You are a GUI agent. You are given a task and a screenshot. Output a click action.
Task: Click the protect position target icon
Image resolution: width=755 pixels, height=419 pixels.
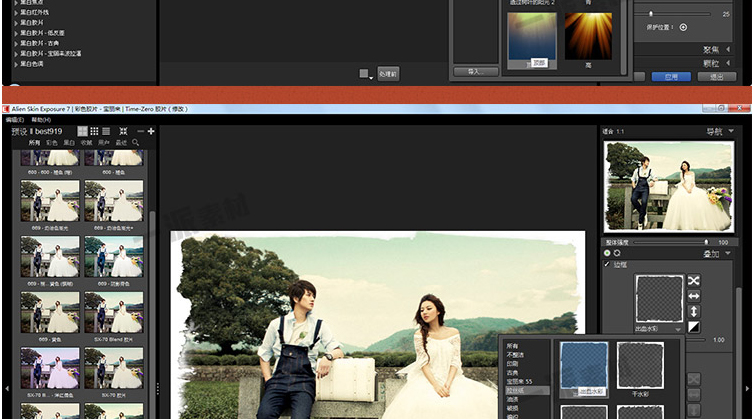(x=683, y=27)
